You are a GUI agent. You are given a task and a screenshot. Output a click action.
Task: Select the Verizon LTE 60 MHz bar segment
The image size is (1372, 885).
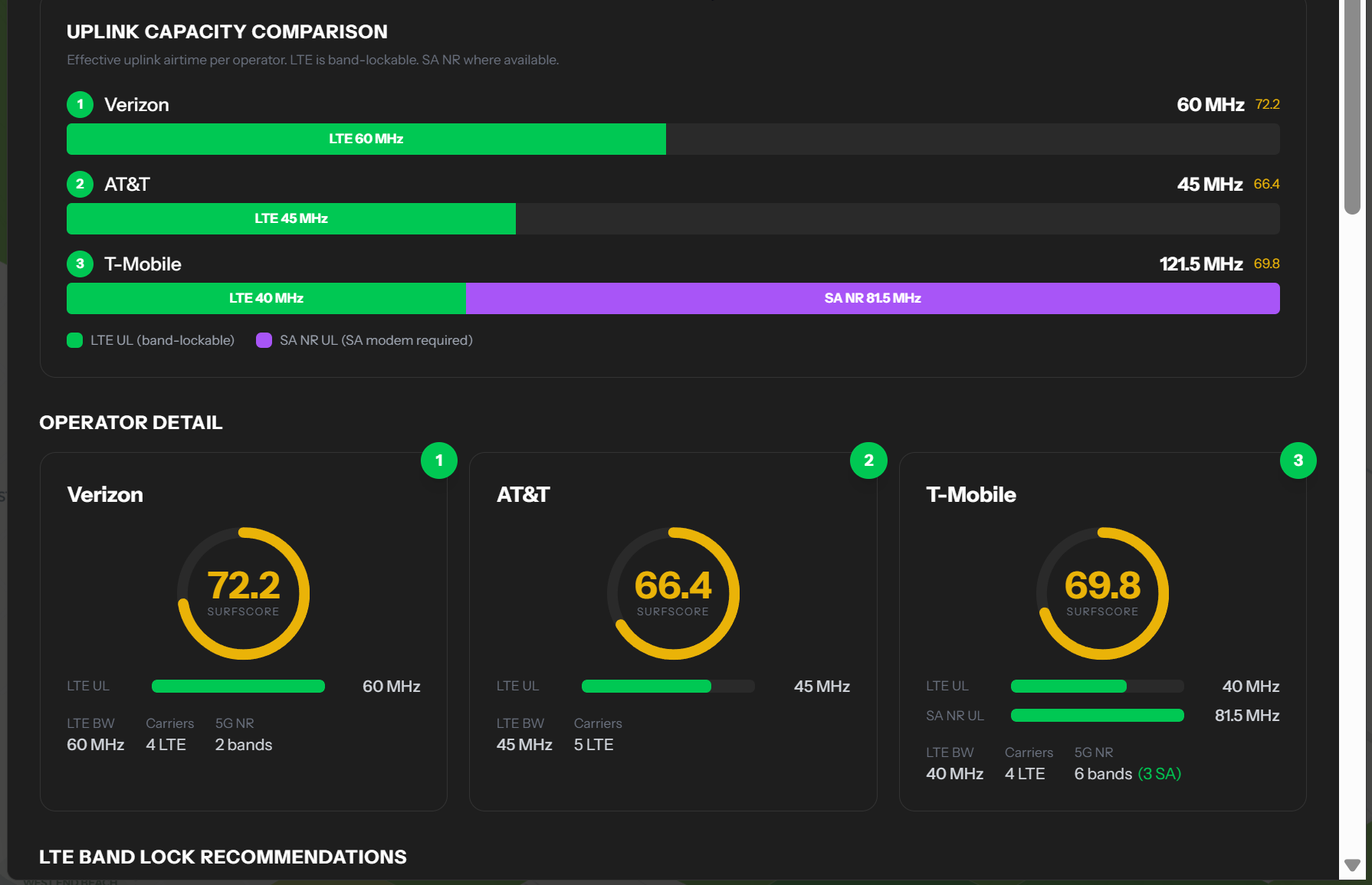point(366,139)
